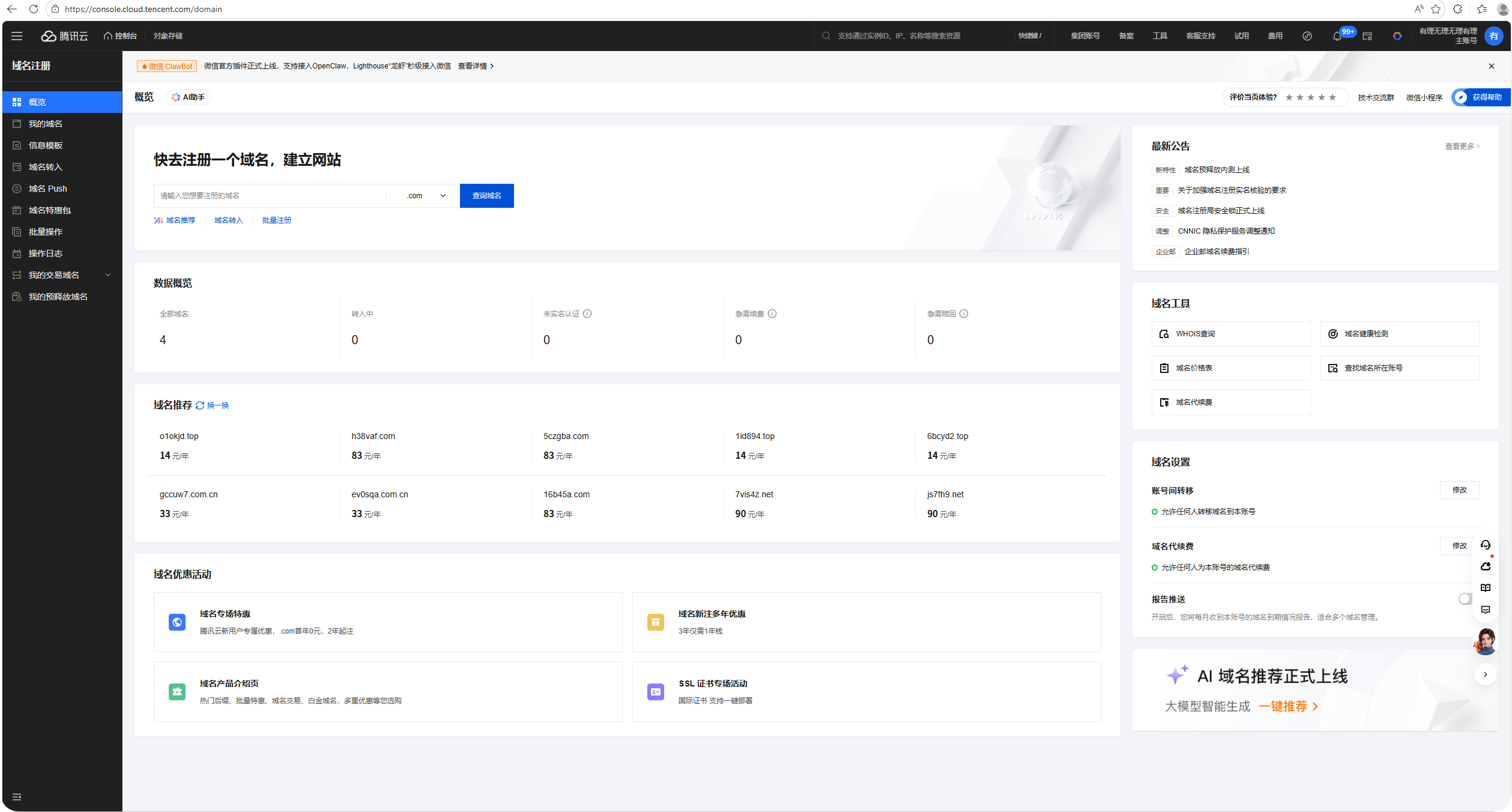Open the .com suffix dropdown
Viewport: 1512px width, 812px height.
pos(426,196)
